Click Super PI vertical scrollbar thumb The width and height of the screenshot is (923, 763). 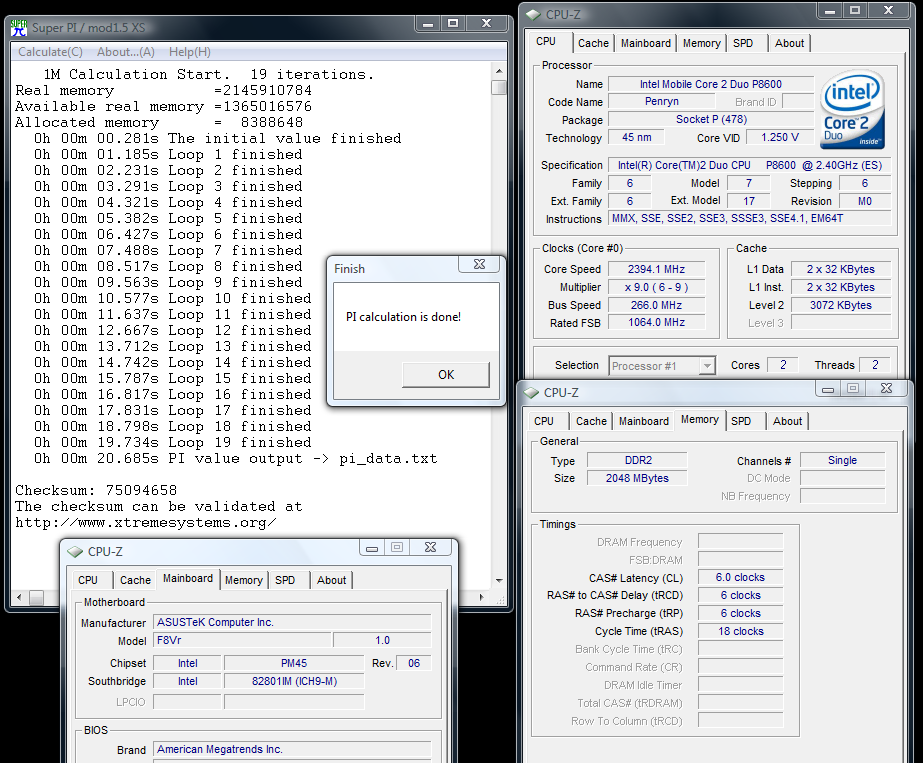click(x=499, y=87)
